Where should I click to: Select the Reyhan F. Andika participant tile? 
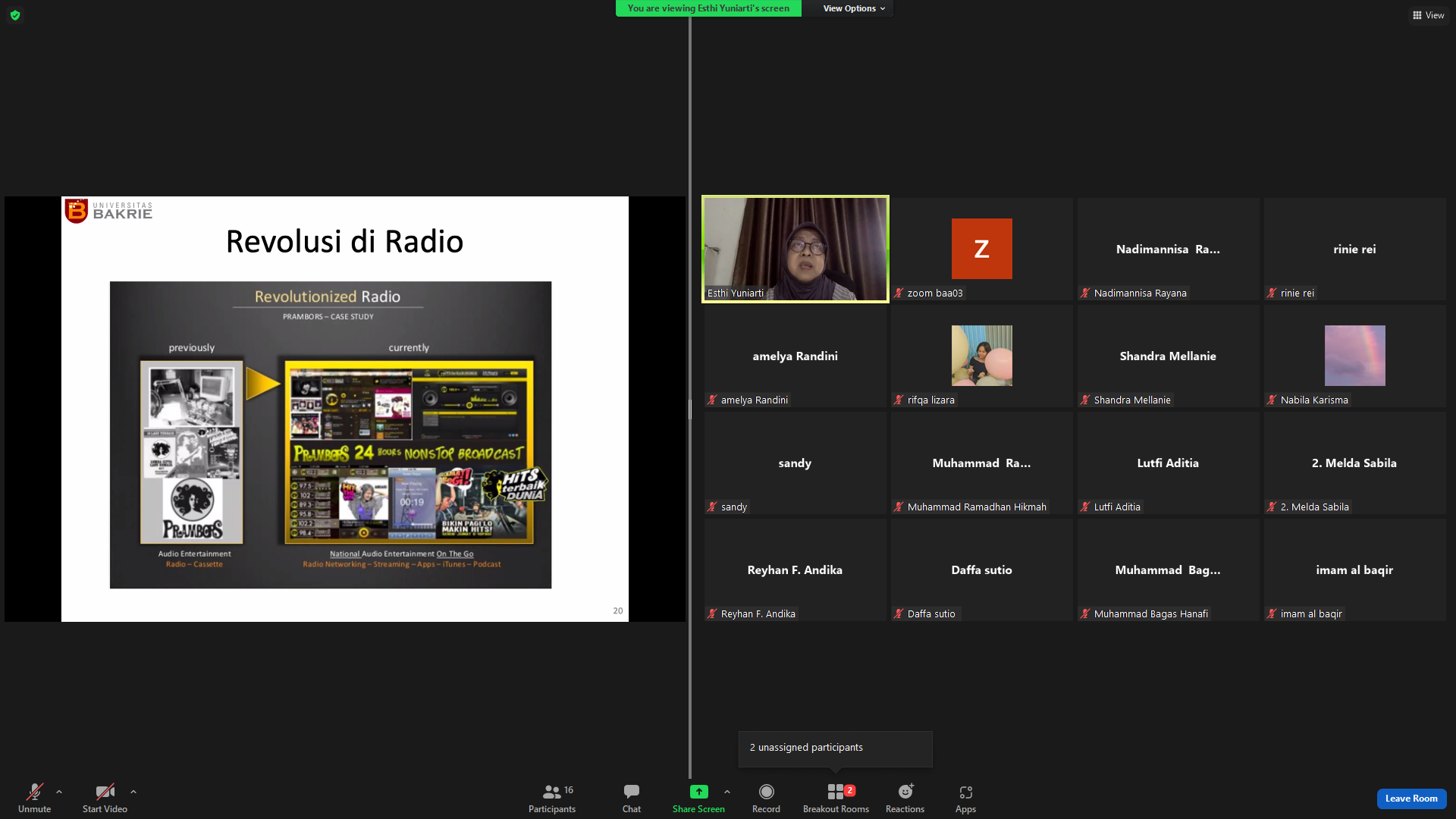tap(795, 570)
